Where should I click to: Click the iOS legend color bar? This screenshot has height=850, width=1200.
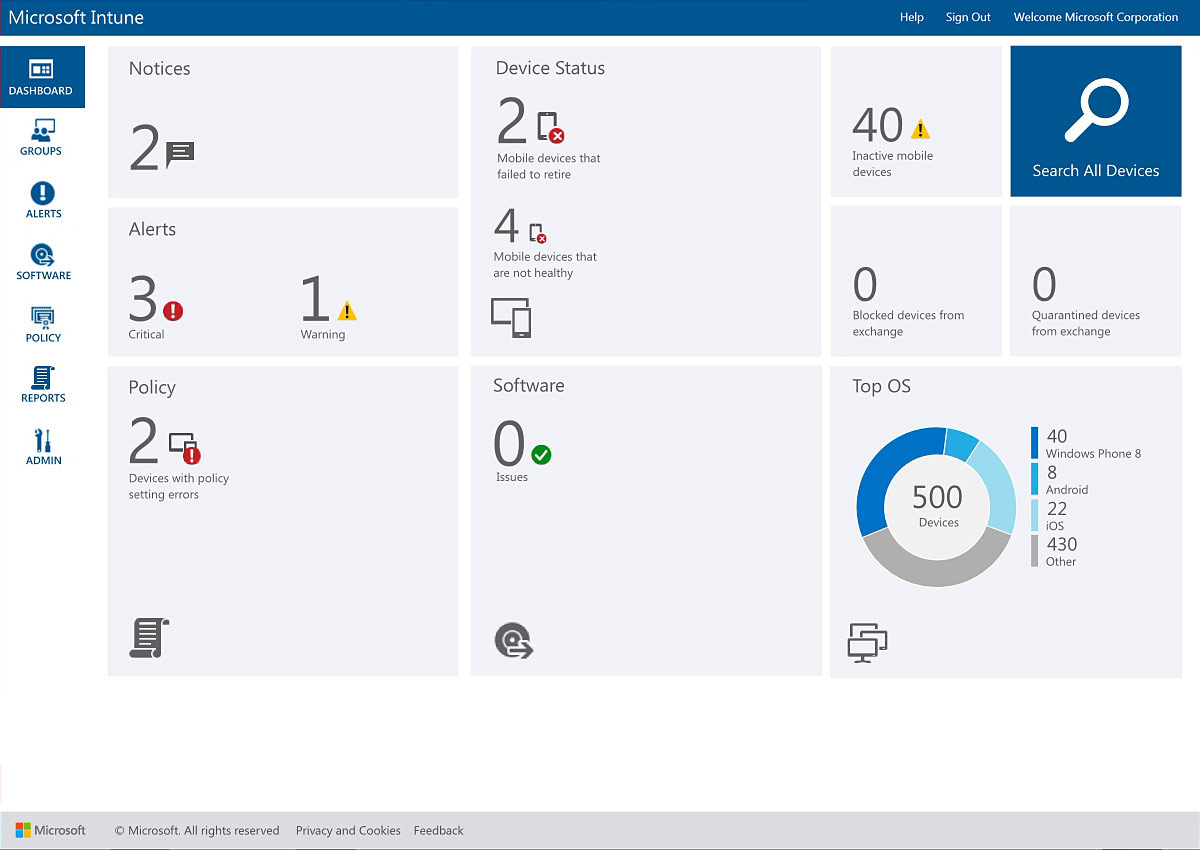(x=1035, y=515)
